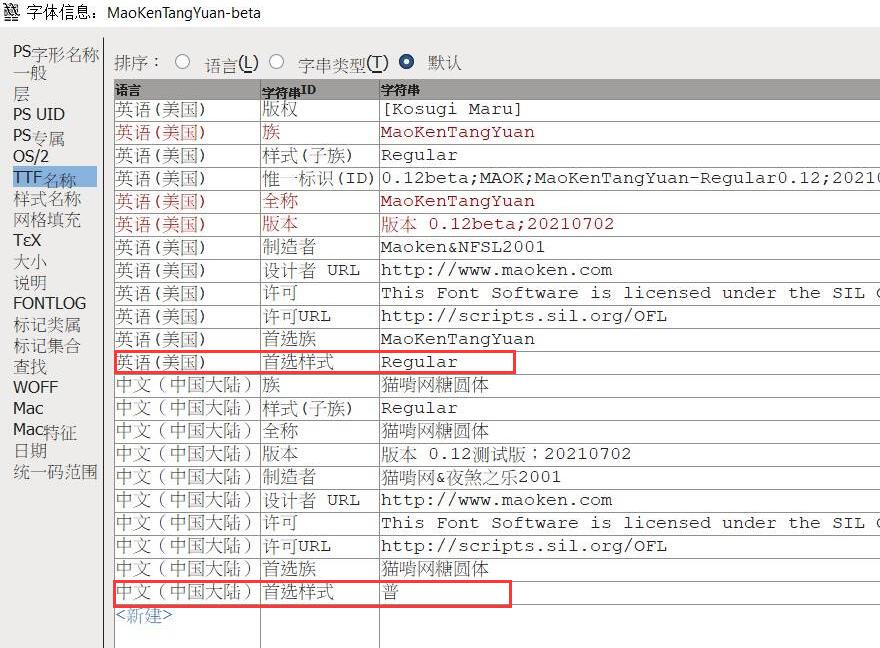The height and width of the screenshot is (648, 880).
Task: Click the 字符串 column header
Action: coord(630,90)
